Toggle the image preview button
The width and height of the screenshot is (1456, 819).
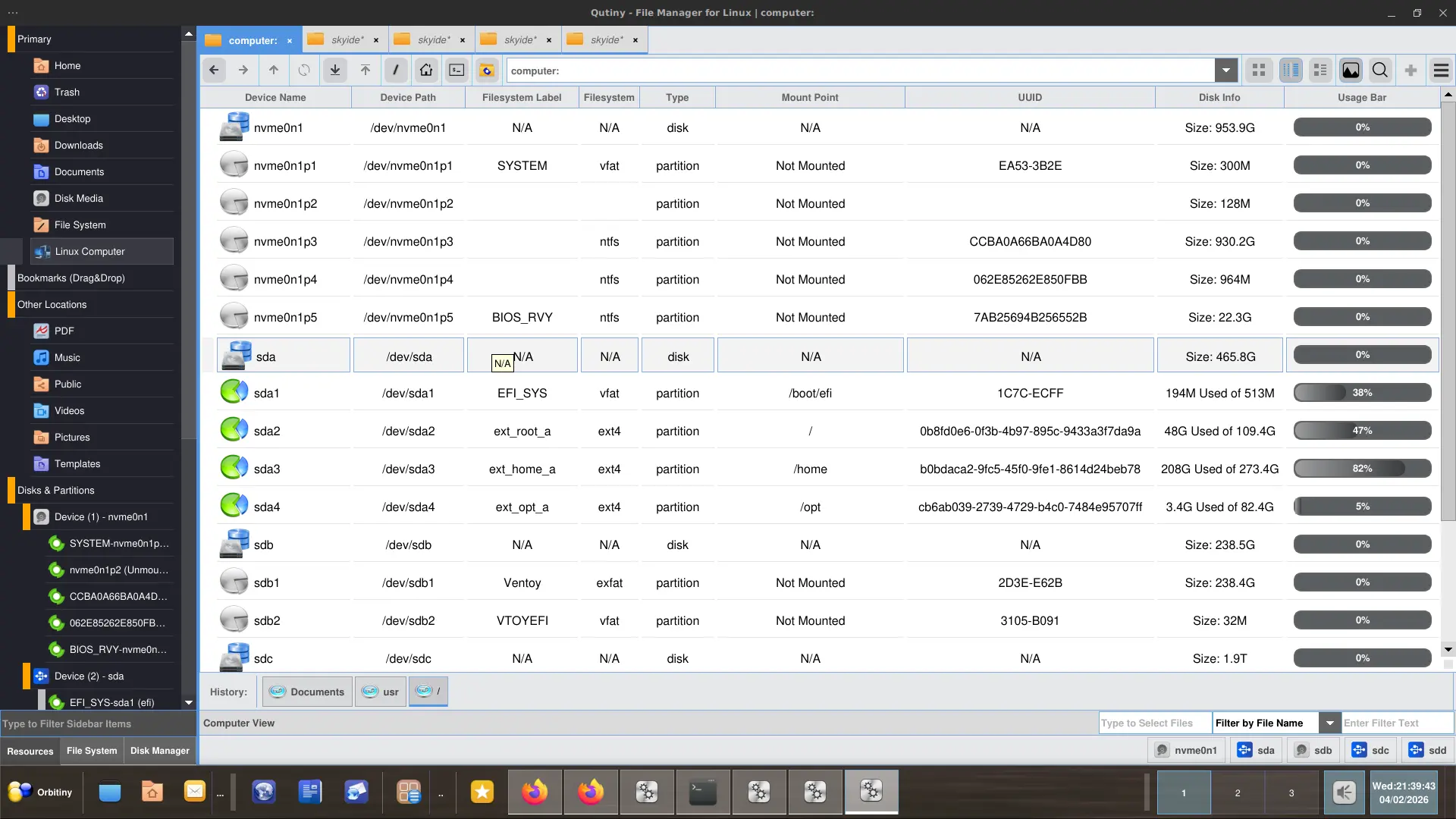tap(1351, 71)
